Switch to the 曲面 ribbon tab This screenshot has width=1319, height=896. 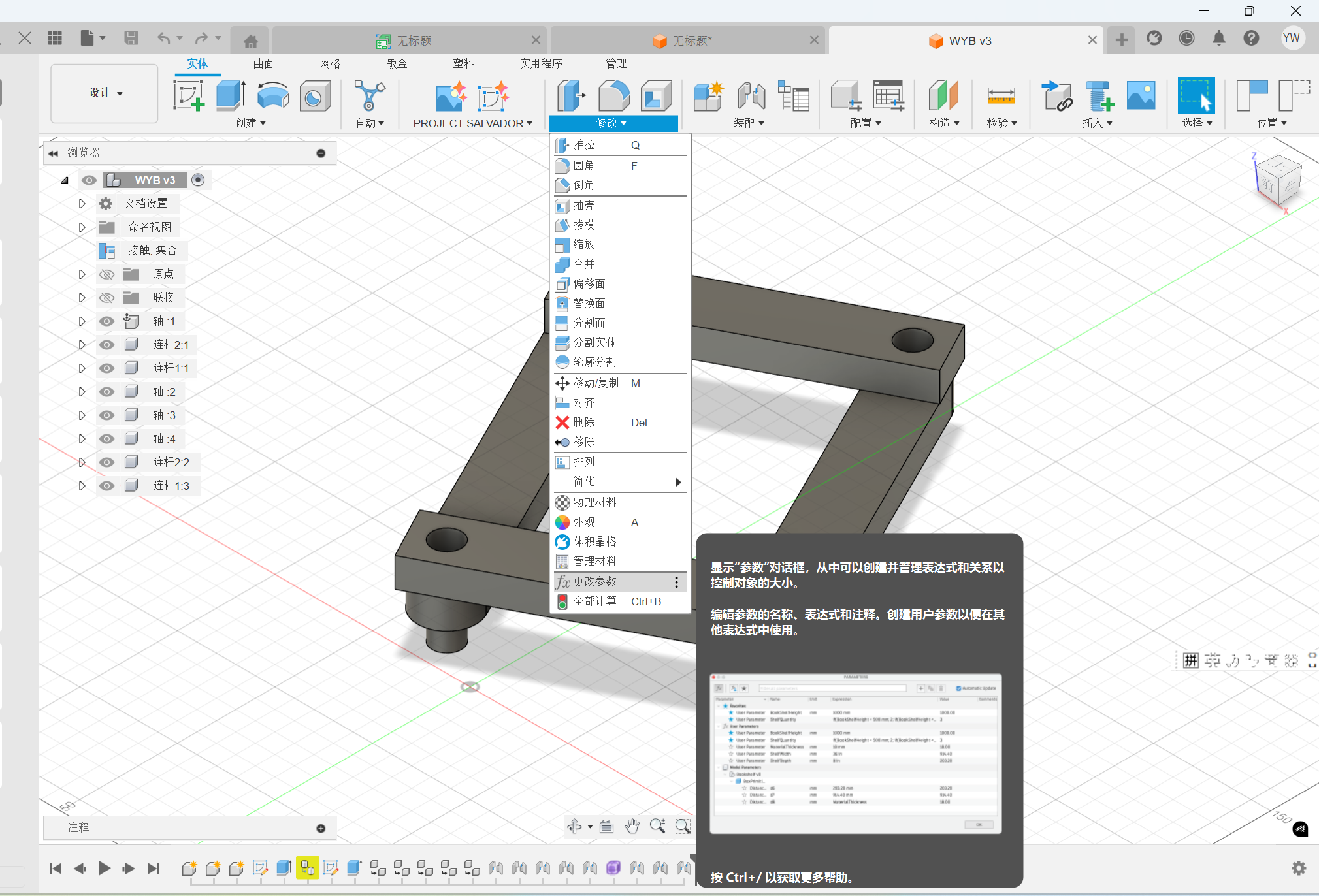[x=263, y=63]
